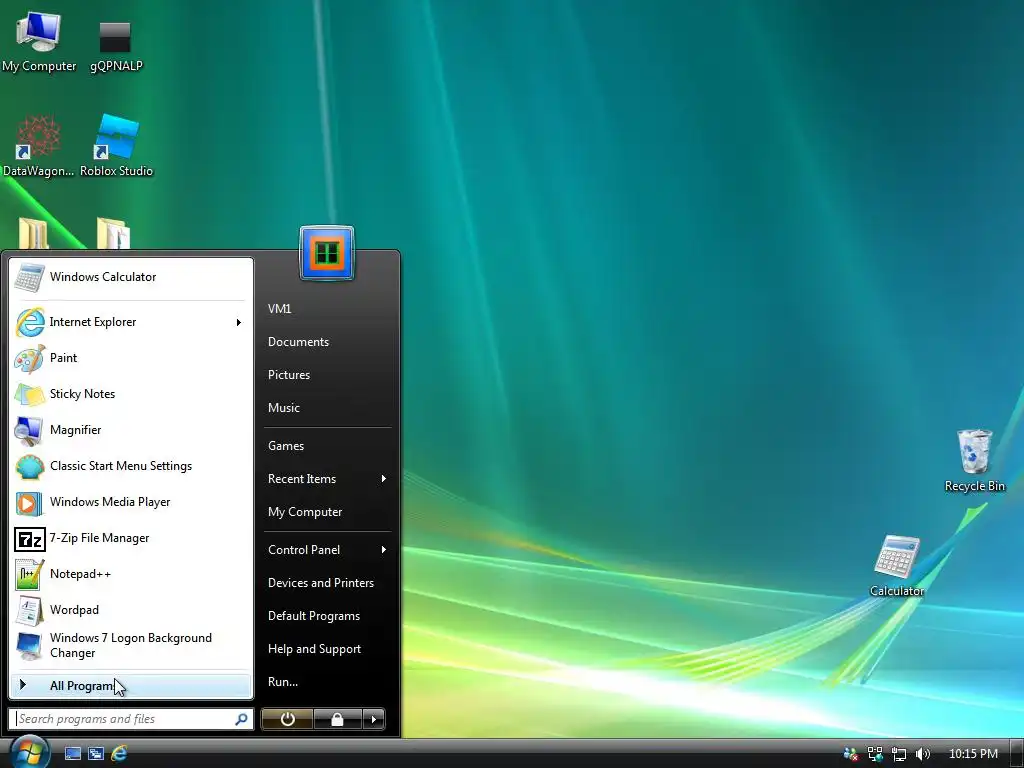Expand Internet Explorer jump list arrow
This screenshot has height=768, width=1024.
pyautogui.click(x=238, y=322)
